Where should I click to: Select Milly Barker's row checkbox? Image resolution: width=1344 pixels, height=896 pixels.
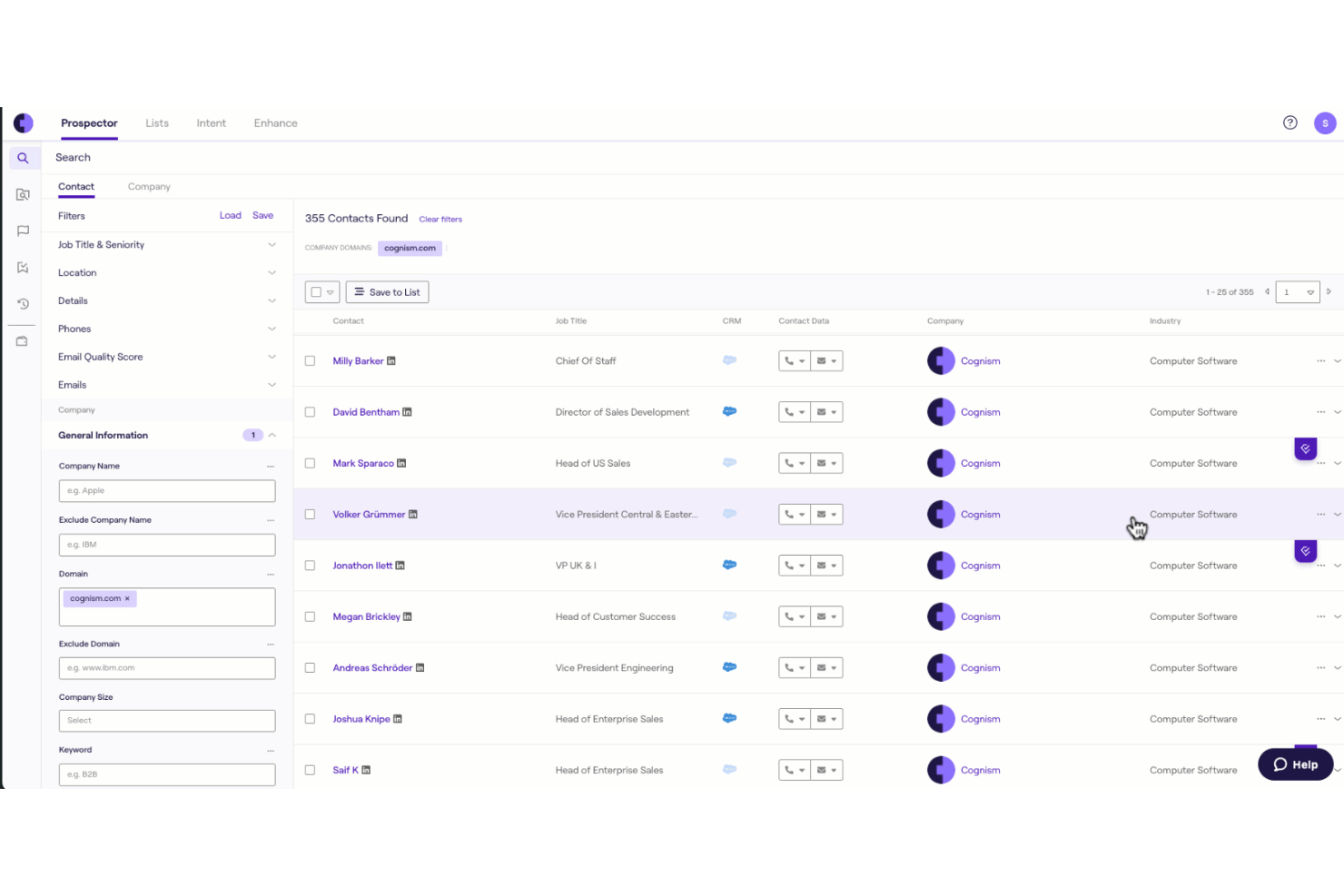(310, 361)
